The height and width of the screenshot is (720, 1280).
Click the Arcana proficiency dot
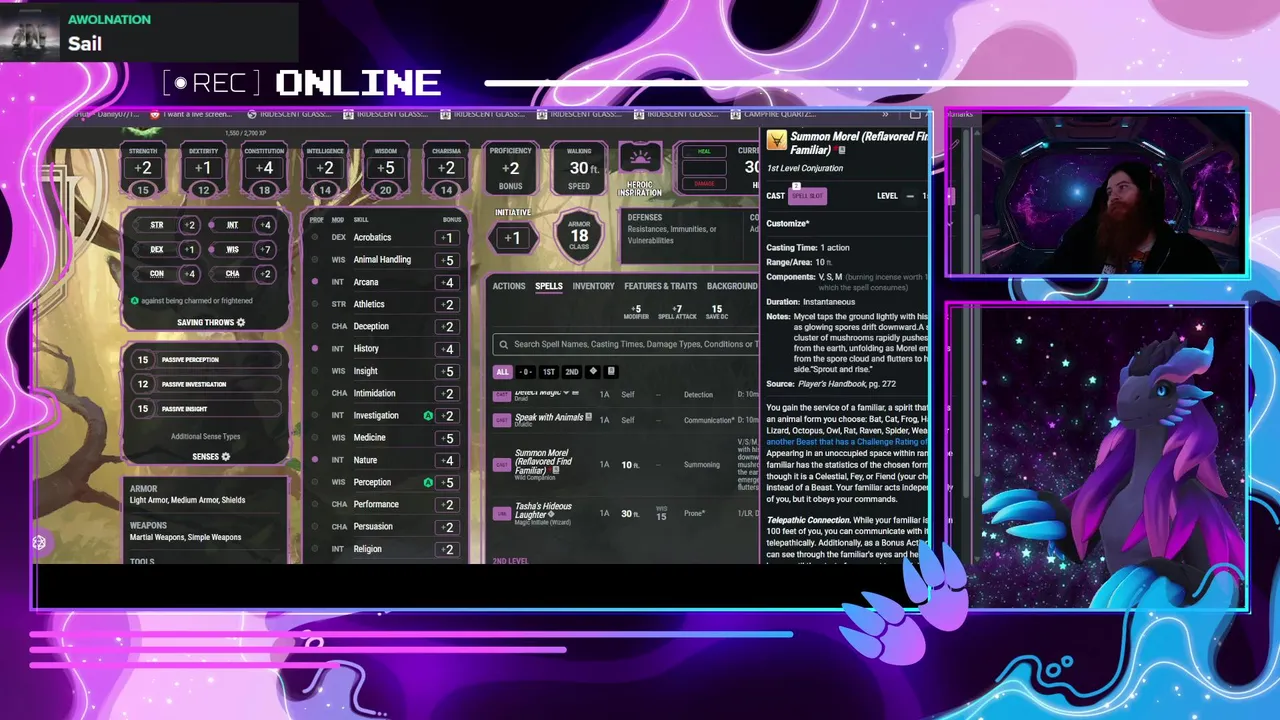pyautogui.click(x=315, y=282)
